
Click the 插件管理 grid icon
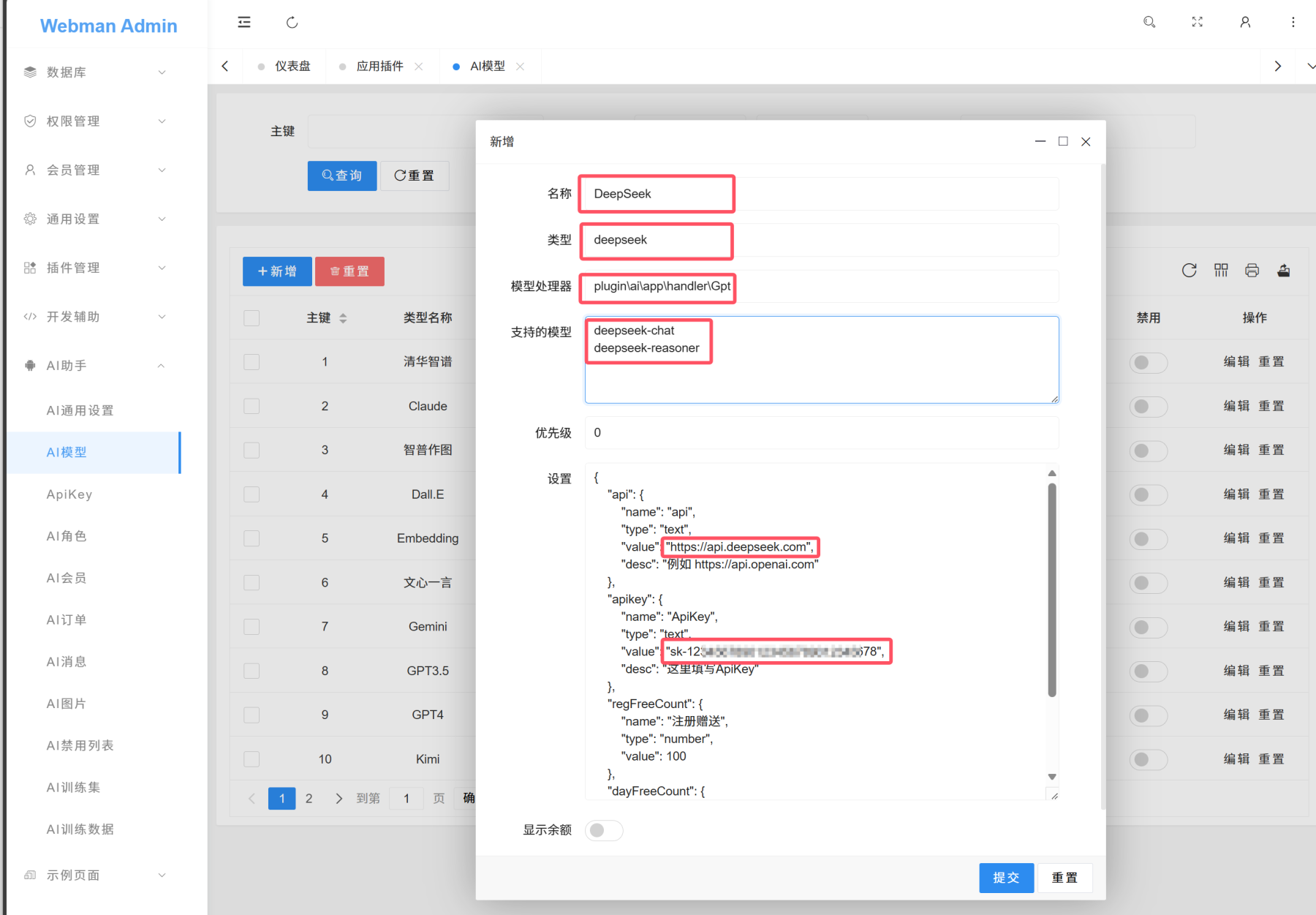pos(30,268)
